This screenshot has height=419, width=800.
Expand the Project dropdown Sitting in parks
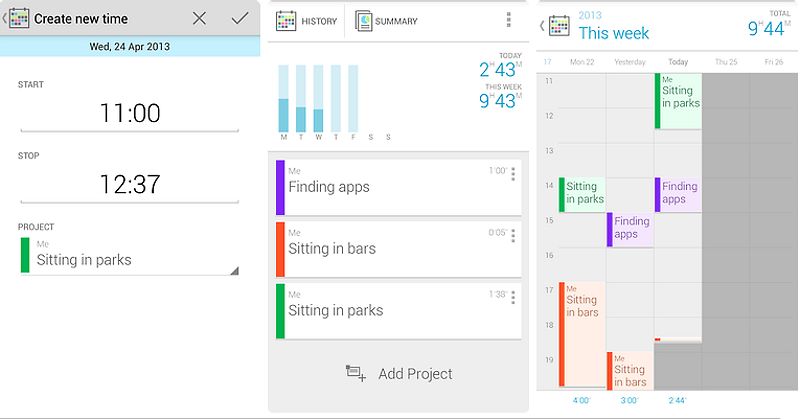pos(129,255)
